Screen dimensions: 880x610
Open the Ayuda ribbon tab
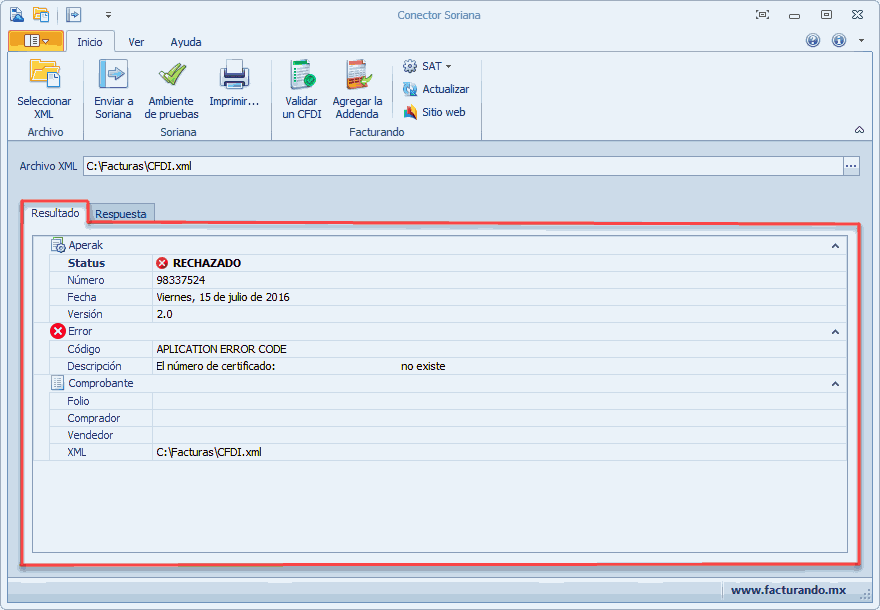185,42
